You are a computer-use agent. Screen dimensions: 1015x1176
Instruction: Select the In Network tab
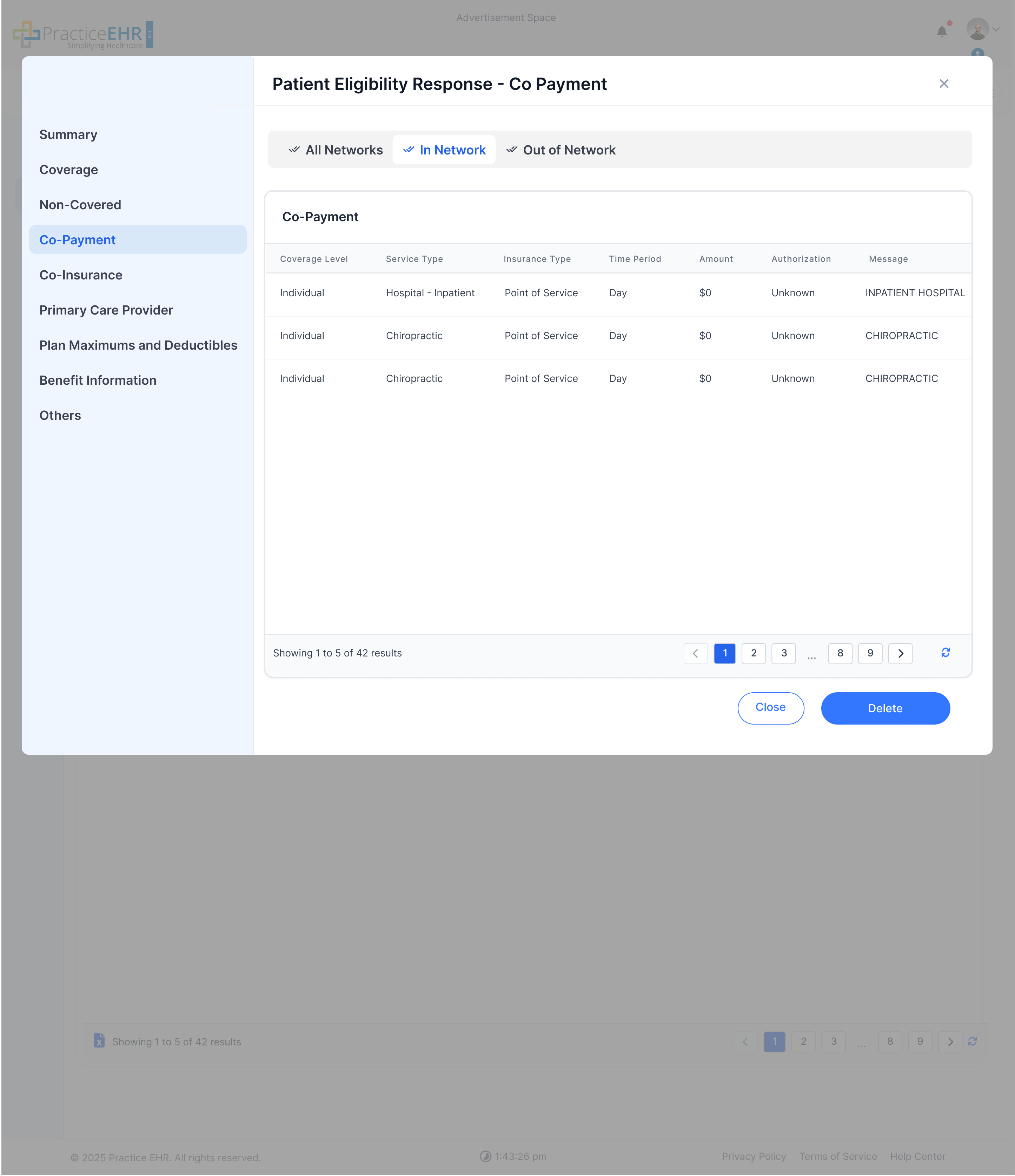pyautogui.click(x=444, y=150)
